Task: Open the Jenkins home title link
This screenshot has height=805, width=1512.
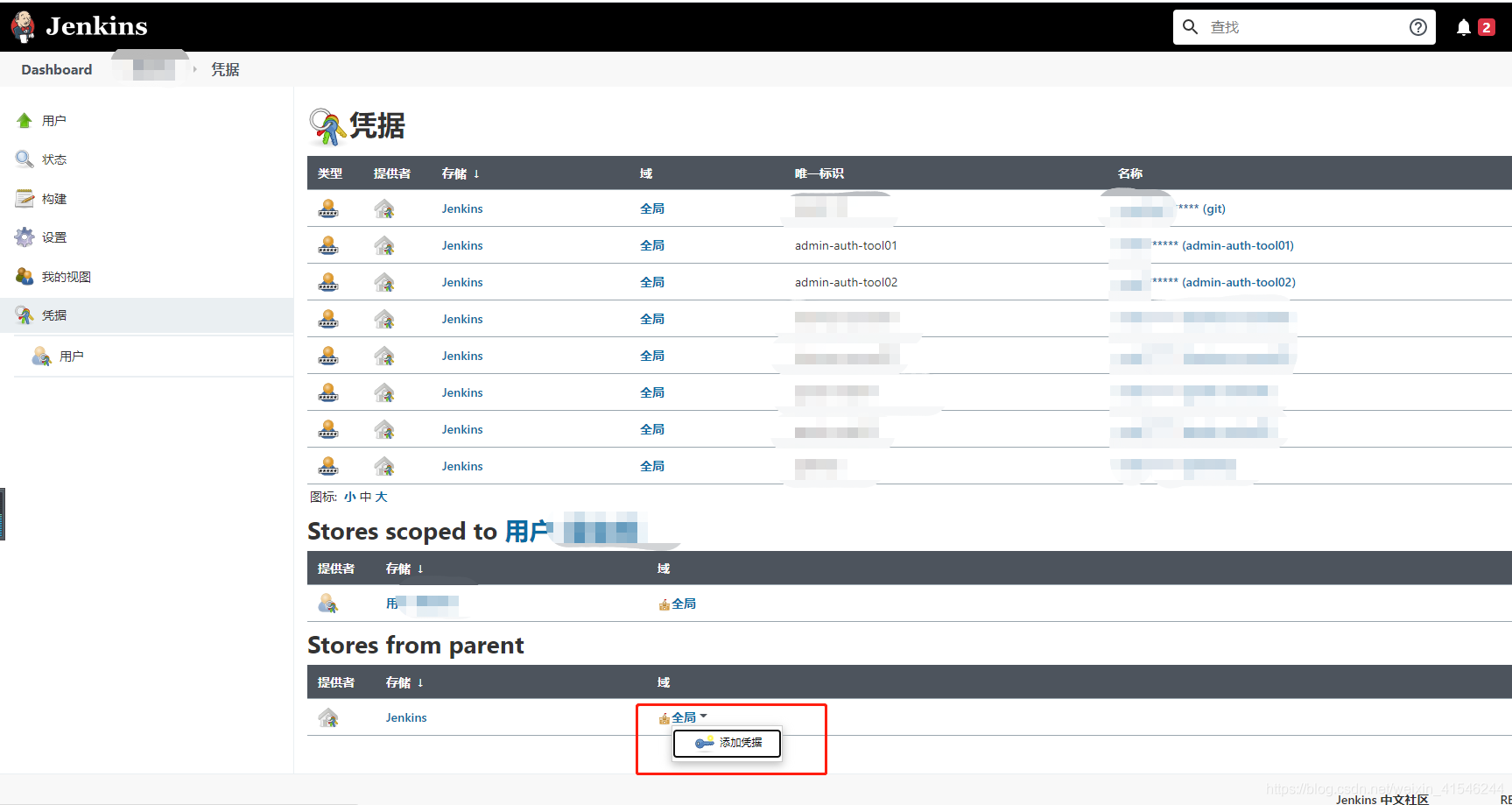Action: [x=96, y=26]
